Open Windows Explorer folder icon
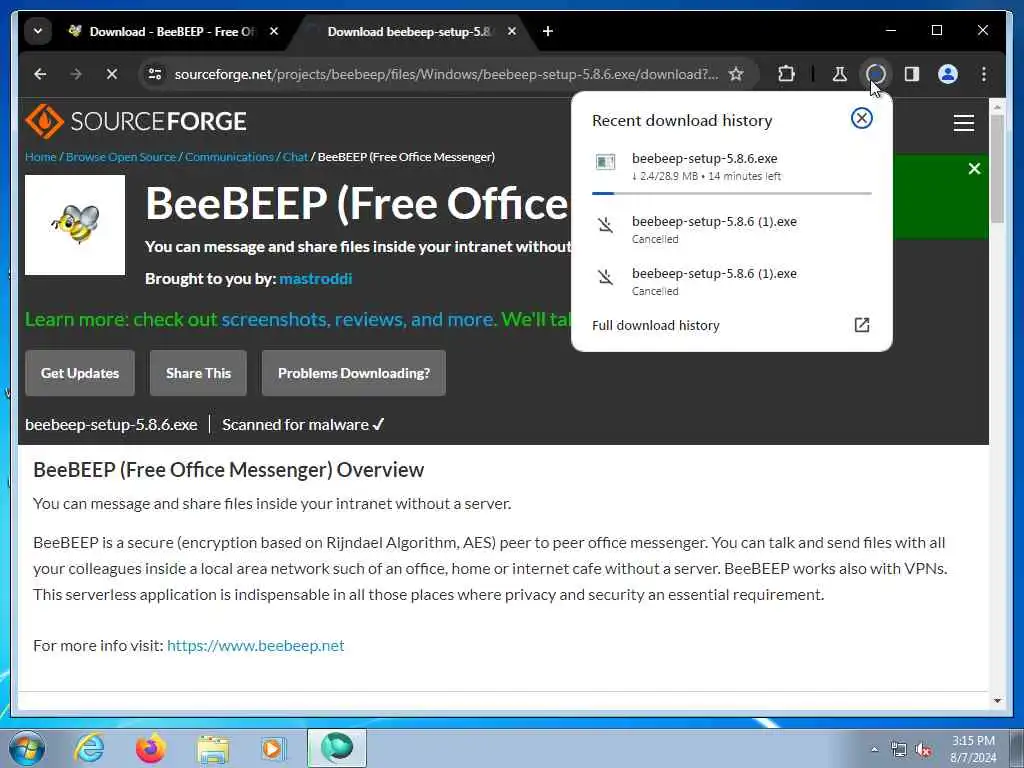 point(213,750)
